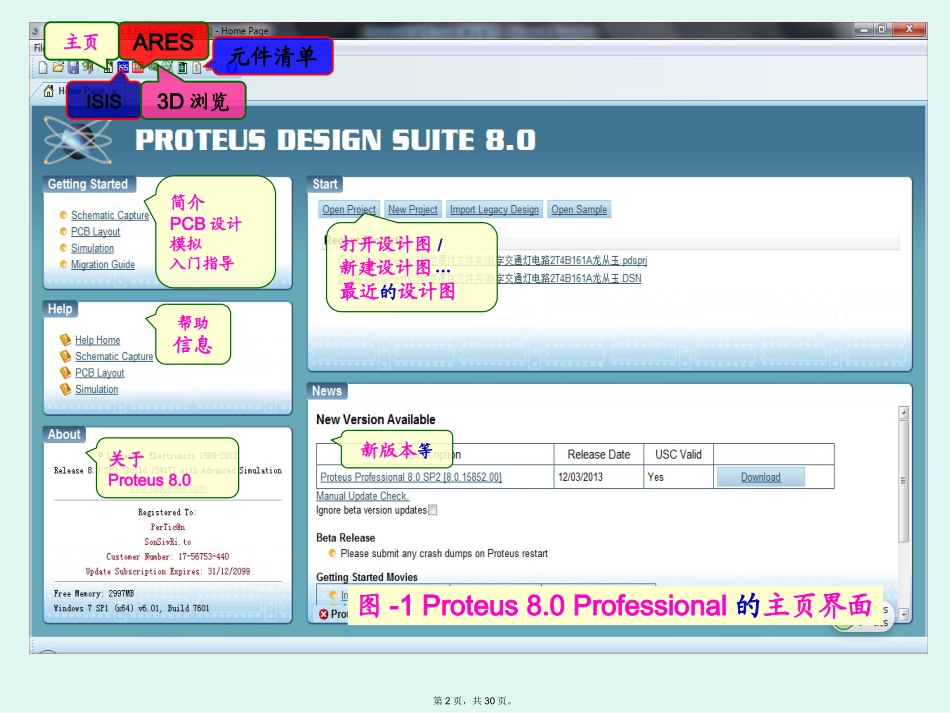950x713 pixels.
Task: Toggle Ignore beta version updates checkbox
Action: pos(433,510)
